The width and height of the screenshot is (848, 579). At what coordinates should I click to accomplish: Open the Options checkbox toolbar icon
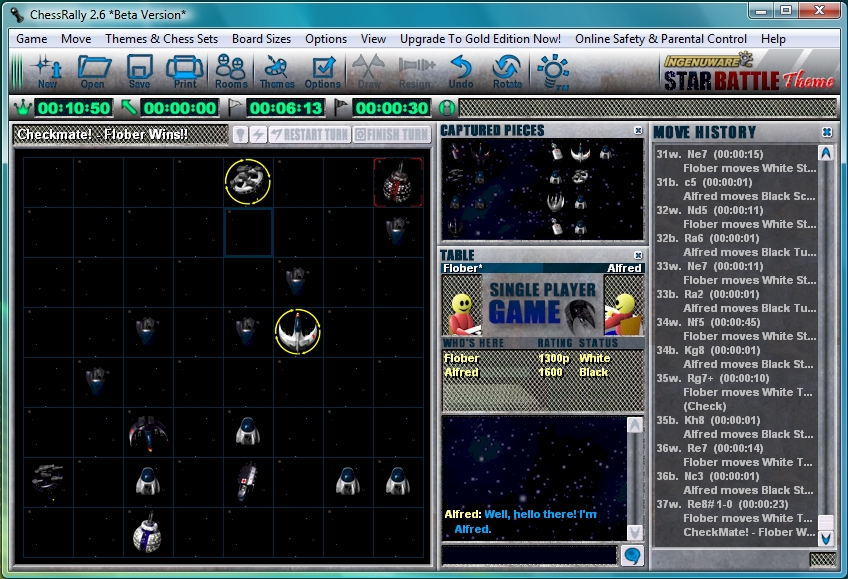323,71
